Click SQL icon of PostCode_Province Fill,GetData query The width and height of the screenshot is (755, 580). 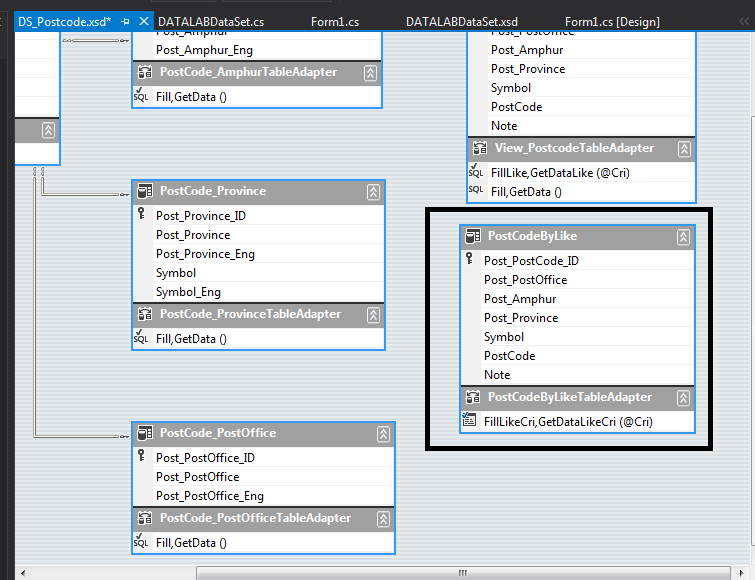(x=141, y=337)
